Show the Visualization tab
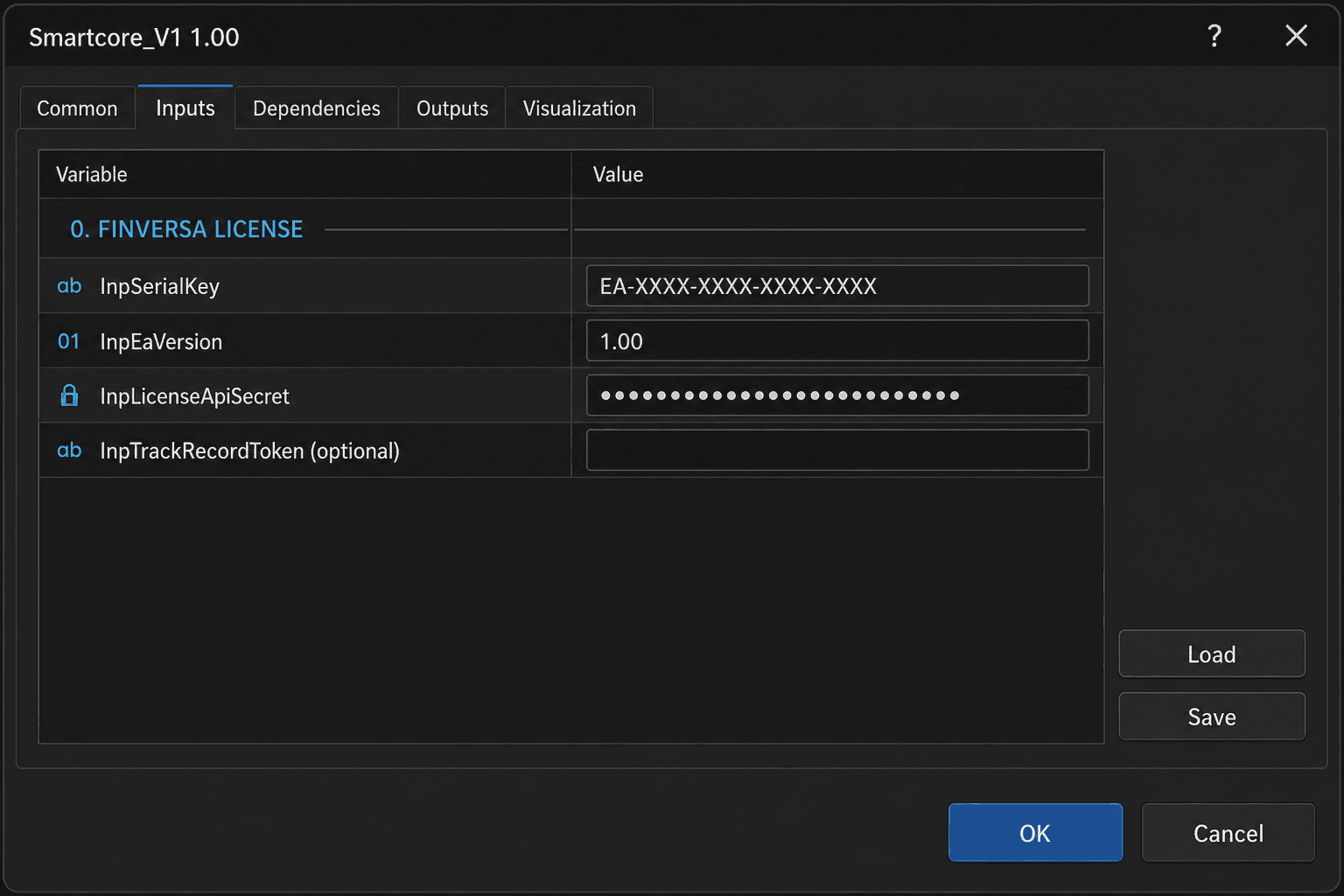 point(579,108)
